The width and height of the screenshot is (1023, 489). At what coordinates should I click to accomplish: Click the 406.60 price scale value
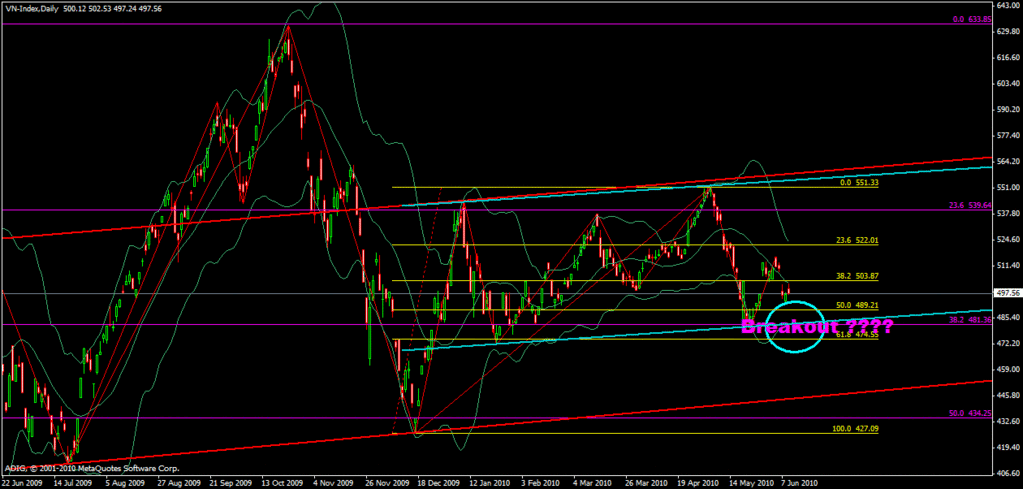[x=1007, y=472]
